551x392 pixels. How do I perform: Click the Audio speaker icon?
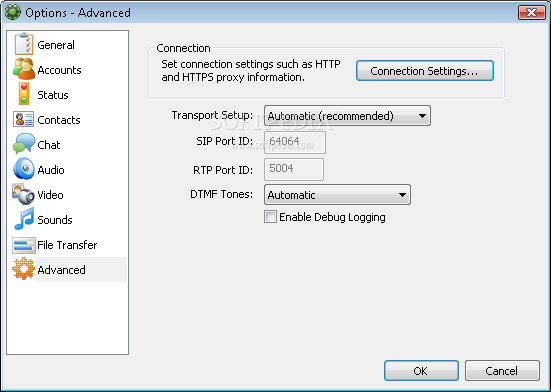(24, 169)
